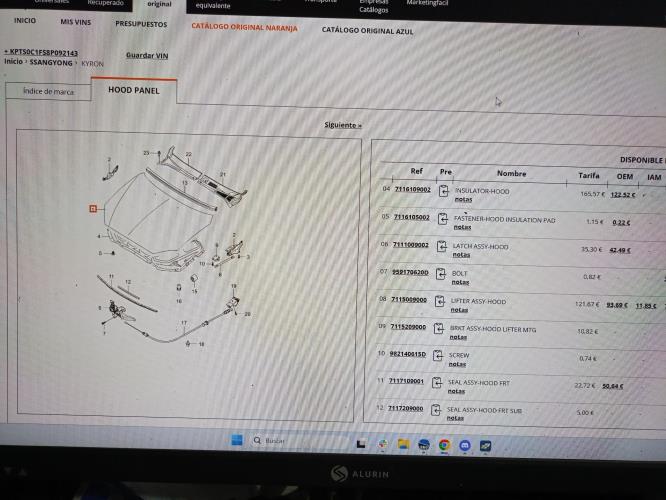The image size is (666, 500).
Task: Click the replacement icon for SEAL ASSY-HOOD FRT
Action: pos(437,383)
